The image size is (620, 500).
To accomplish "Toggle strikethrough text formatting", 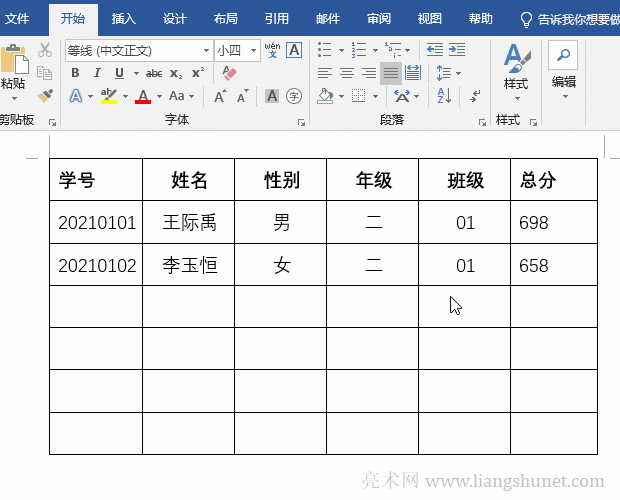I will click(x=154, y=73).
